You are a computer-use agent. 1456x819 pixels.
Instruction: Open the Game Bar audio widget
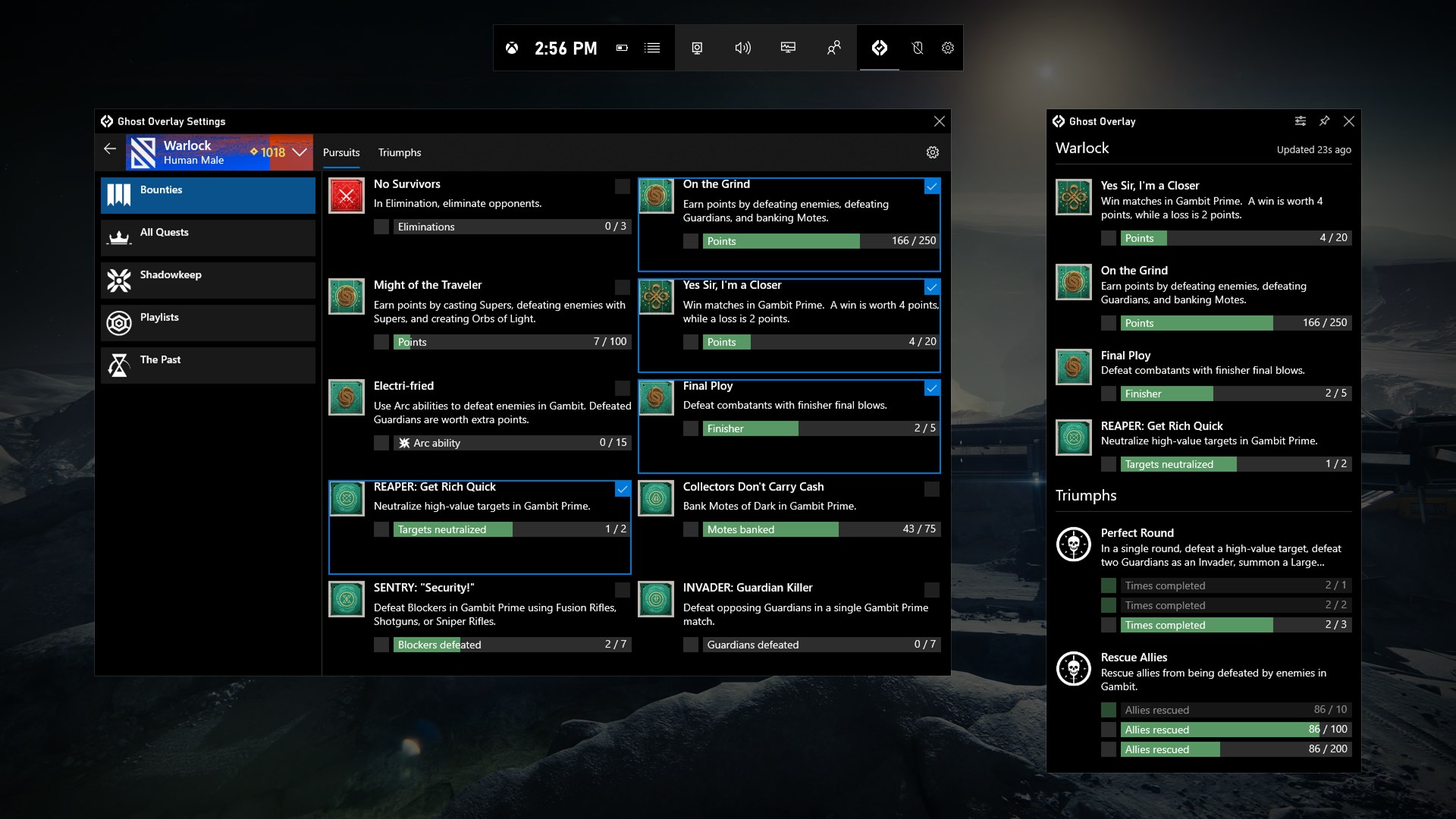click(742, 48)
